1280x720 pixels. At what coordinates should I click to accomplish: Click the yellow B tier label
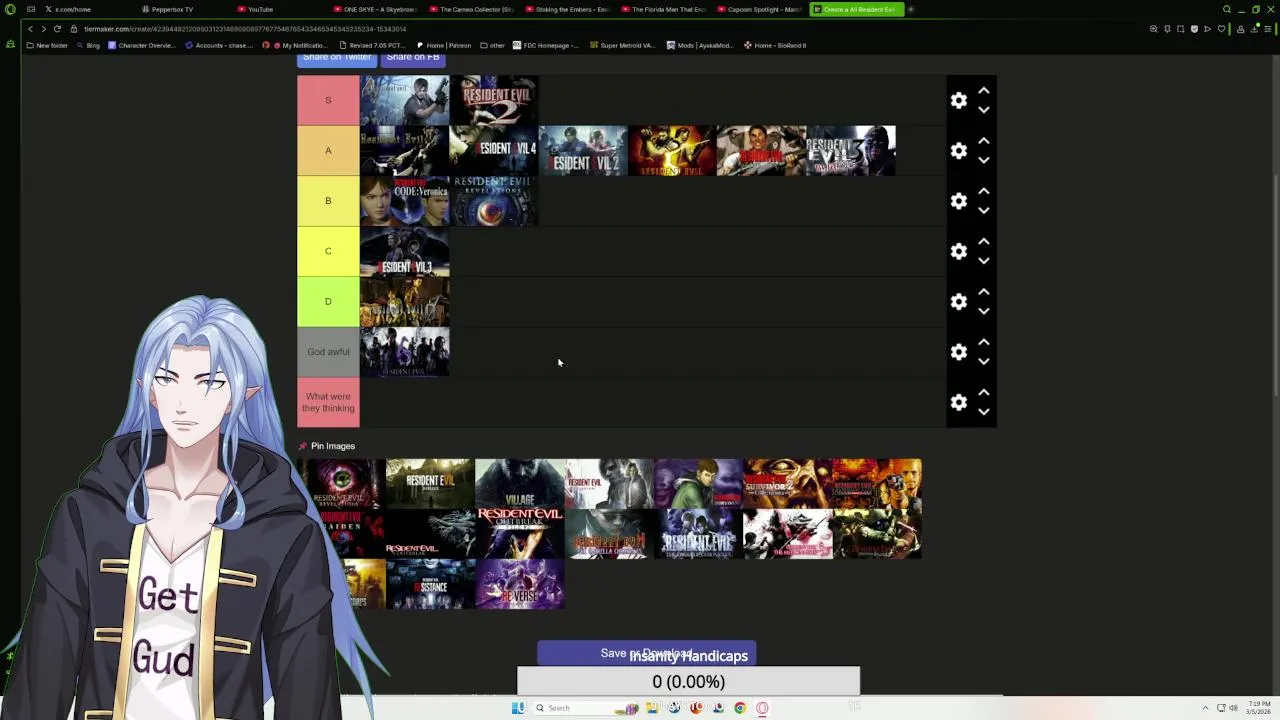point(328,201)
